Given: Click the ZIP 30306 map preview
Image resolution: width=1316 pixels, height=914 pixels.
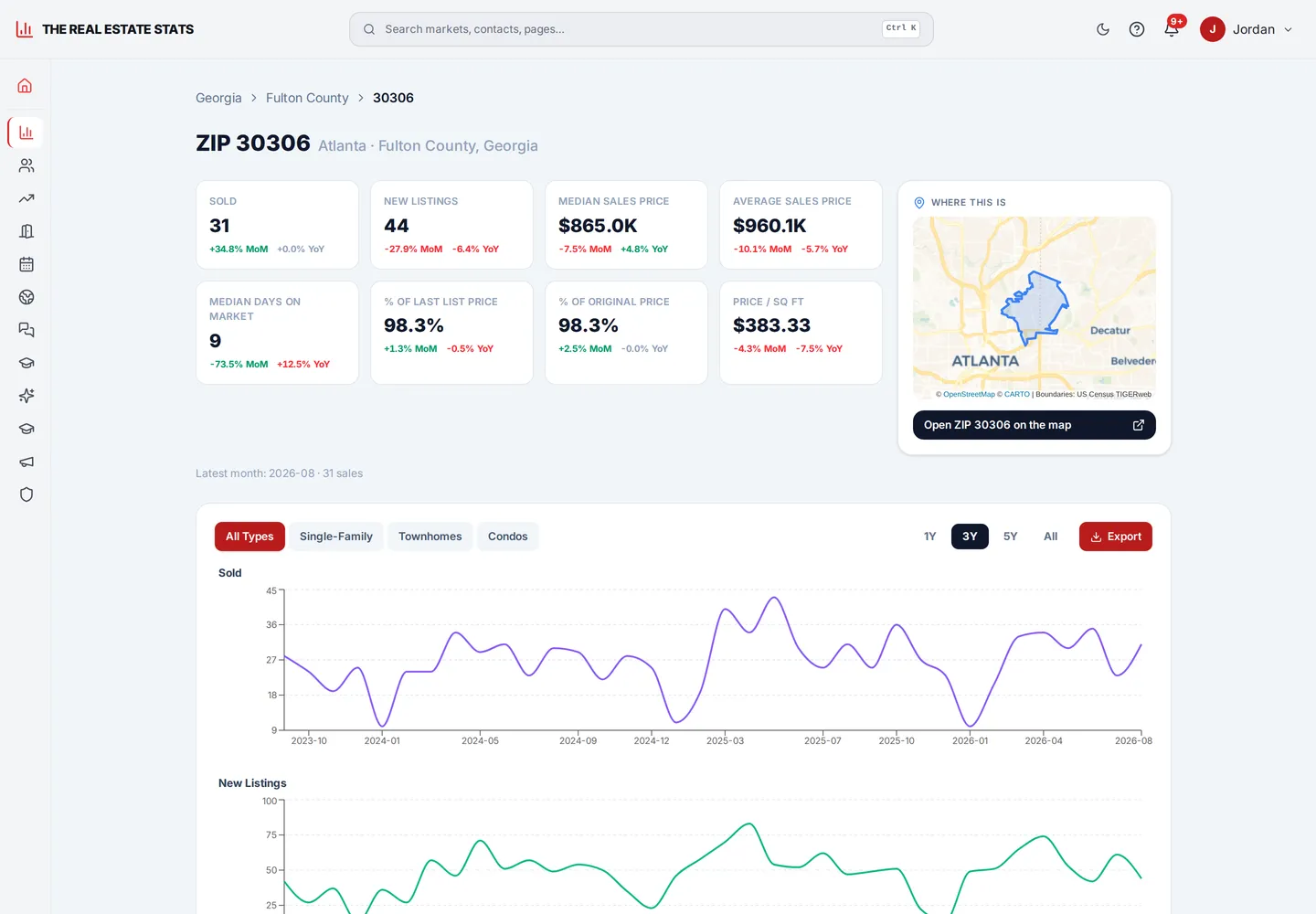Looking at the screenshot, I should [1035, 309].
